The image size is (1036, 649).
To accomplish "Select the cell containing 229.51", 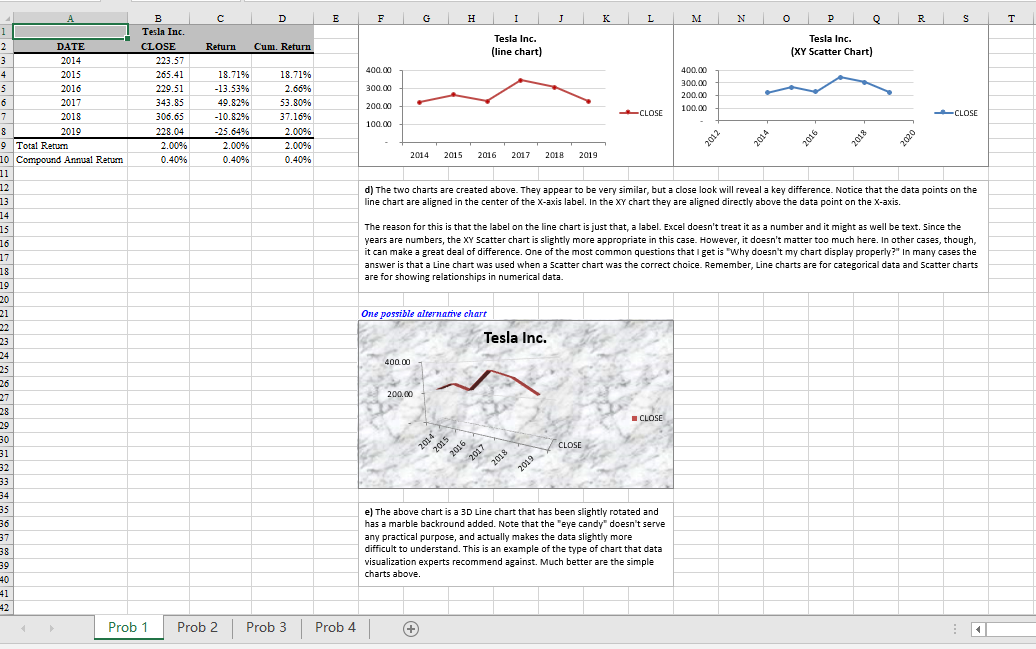I will click(158, 89).
